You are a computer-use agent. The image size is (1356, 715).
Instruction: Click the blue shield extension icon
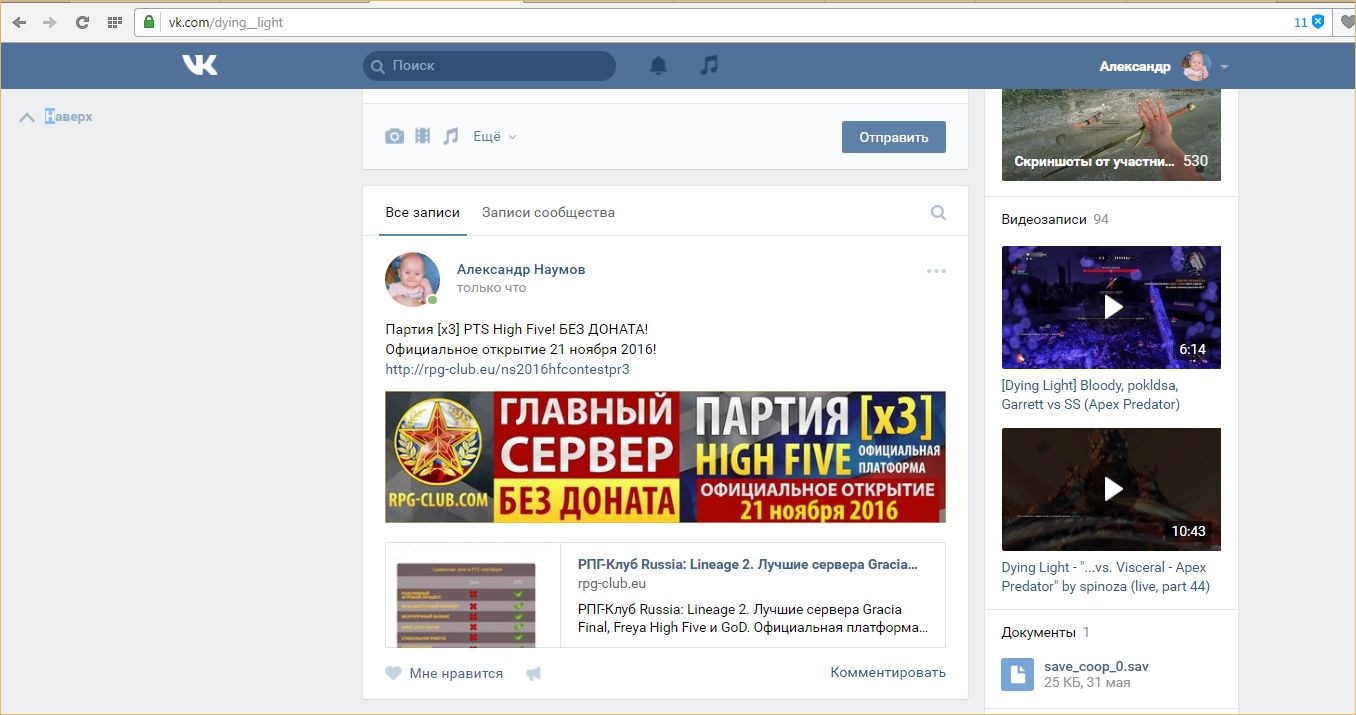tap(1318, 22)
